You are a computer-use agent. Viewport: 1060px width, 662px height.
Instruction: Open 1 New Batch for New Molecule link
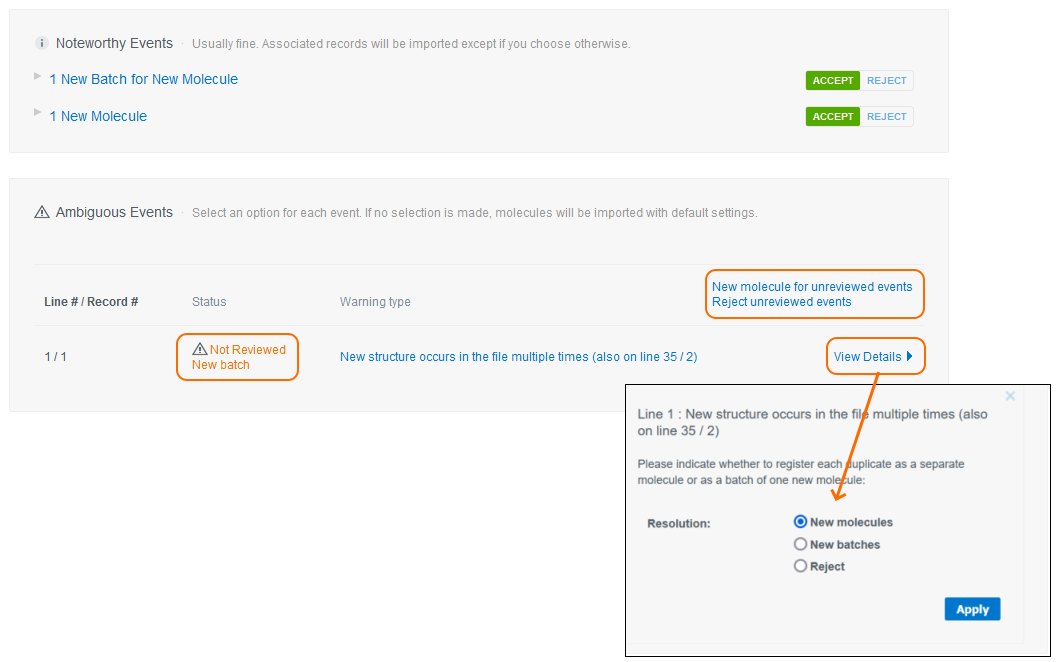click(143, 79)
